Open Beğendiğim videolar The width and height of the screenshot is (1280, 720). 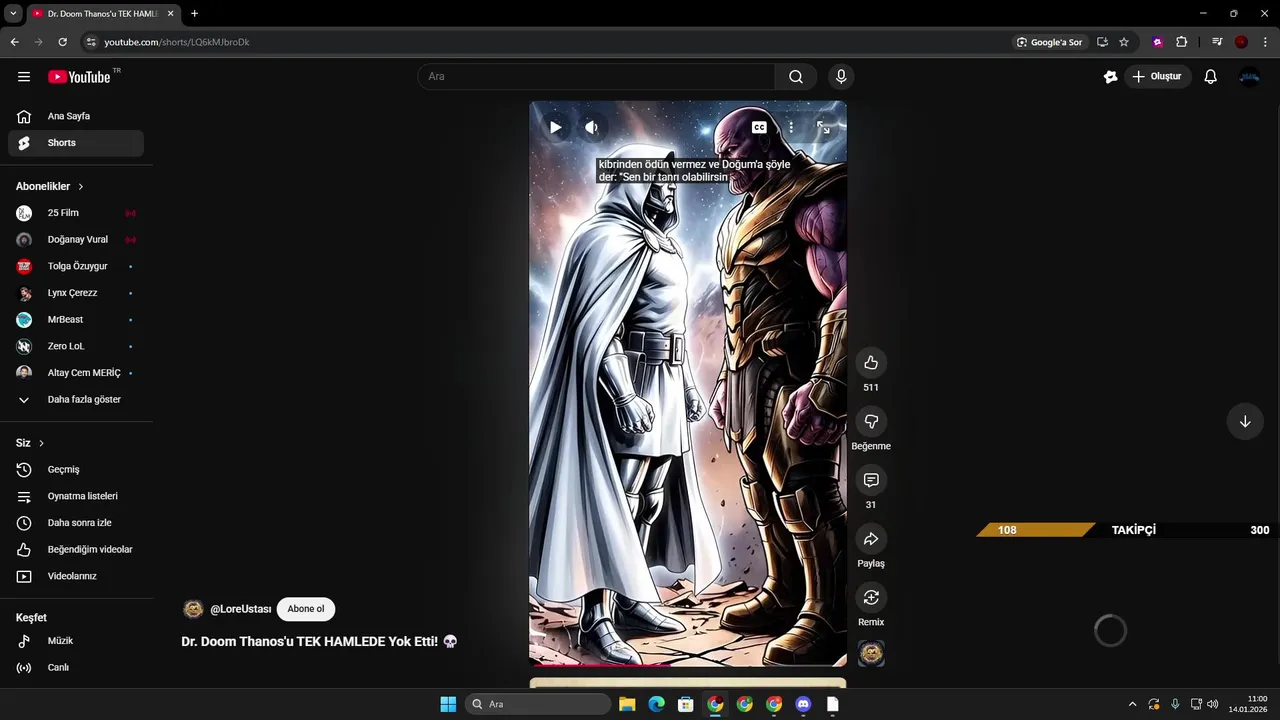[x=76, y=550]
